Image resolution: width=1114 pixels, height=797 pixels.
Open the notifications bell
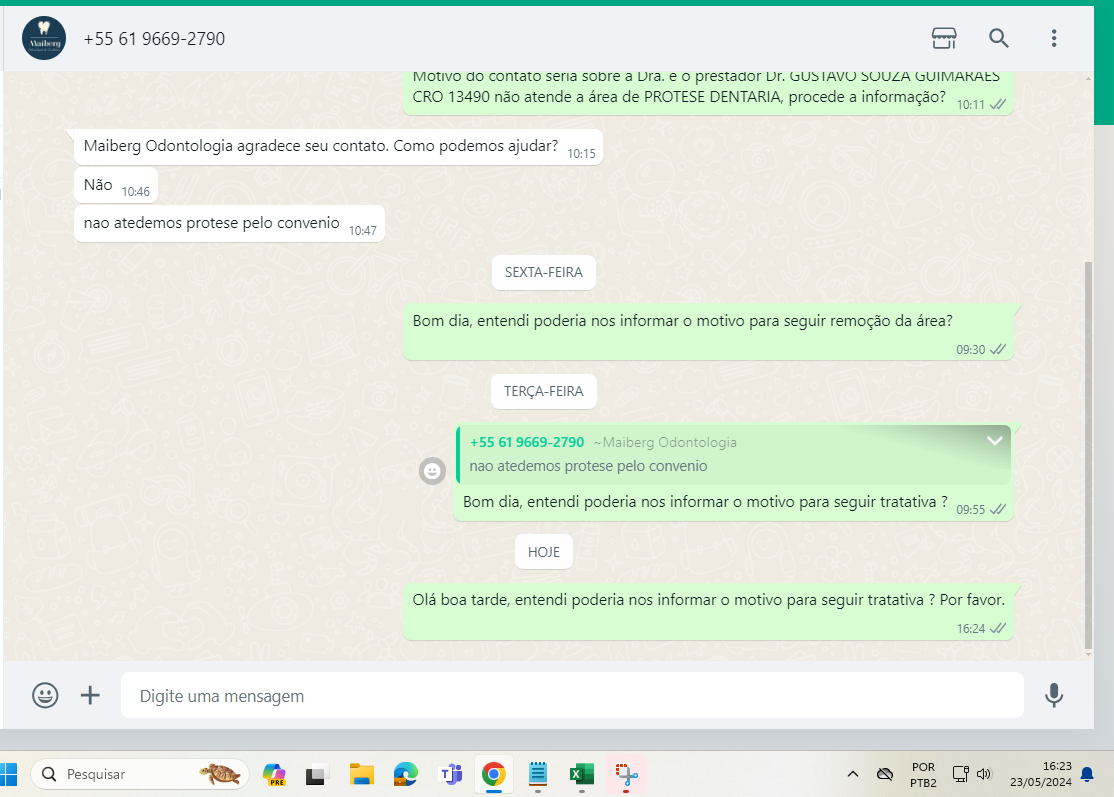pyautogui.click(x=1087, y=774)
